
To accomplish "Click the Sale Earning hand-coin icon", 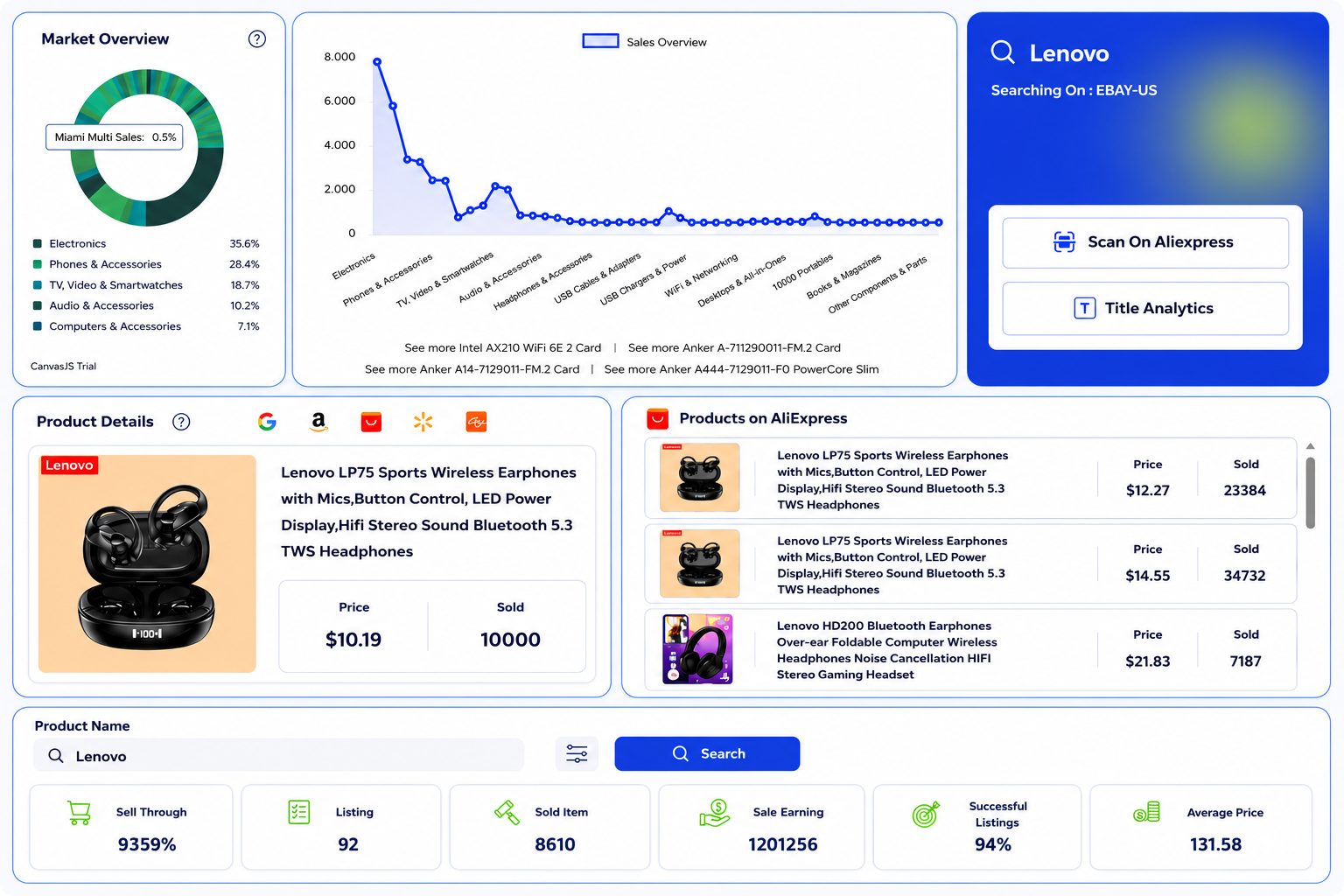I will (x=715, y=813).
